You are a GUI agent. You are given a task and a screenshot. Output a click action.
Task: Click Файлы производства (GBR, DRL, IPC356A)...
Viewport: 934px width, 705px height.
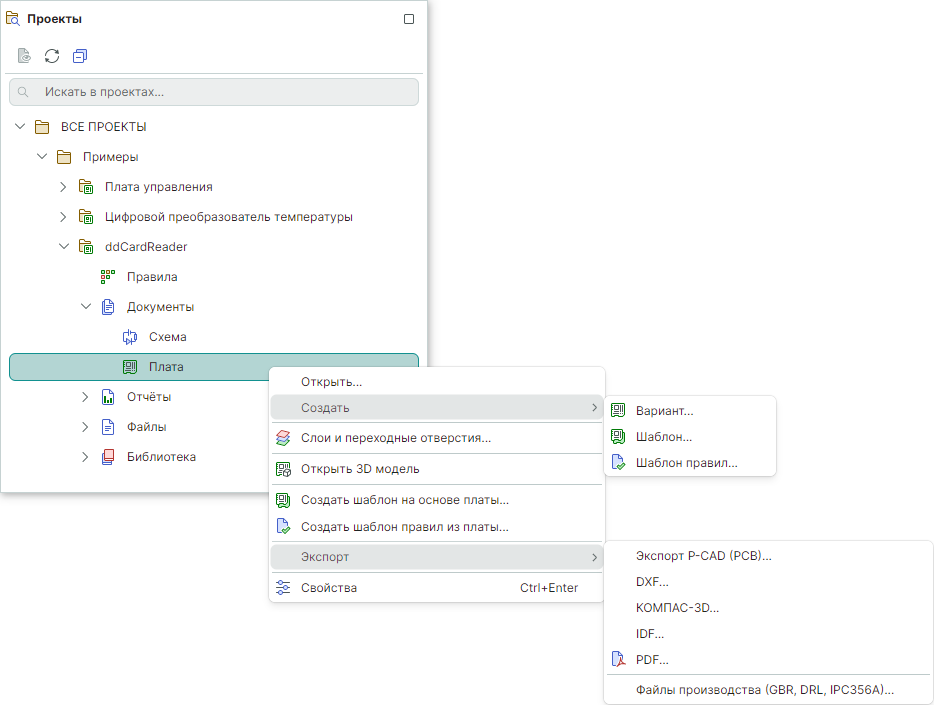[x=764, y=690]
